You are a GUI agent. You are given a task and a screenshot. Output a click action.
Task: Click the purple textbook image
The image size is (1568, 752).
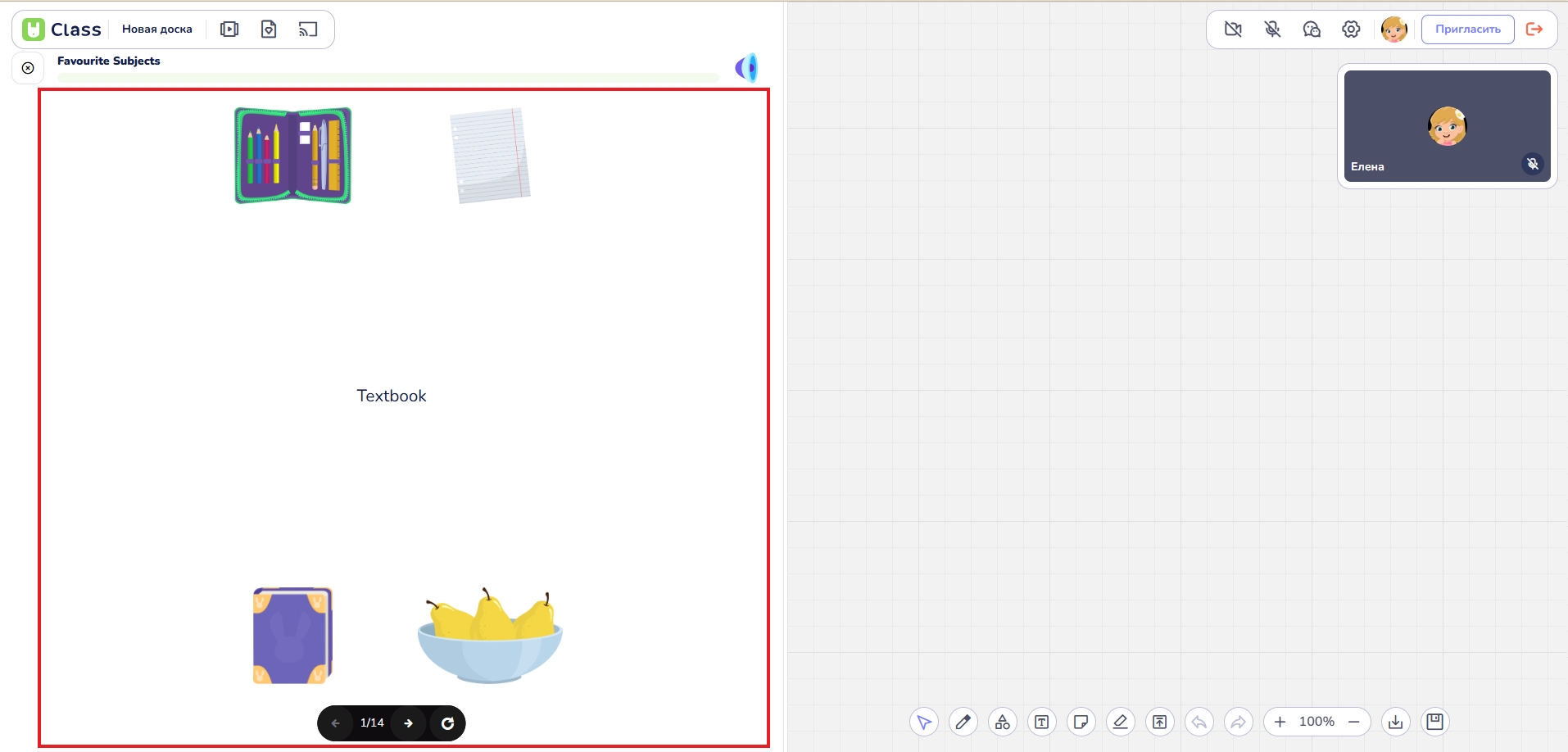(292, 636)
